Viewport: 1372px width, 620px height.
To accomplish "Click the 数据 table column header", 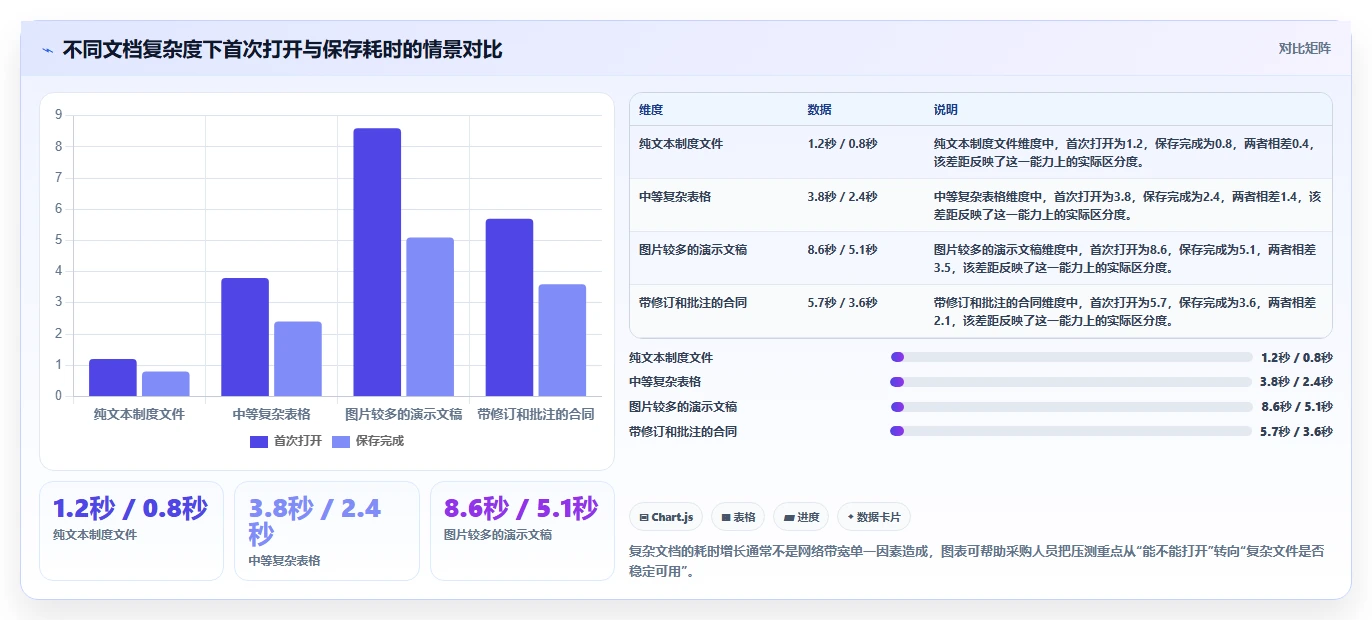I will pos(819,109).
